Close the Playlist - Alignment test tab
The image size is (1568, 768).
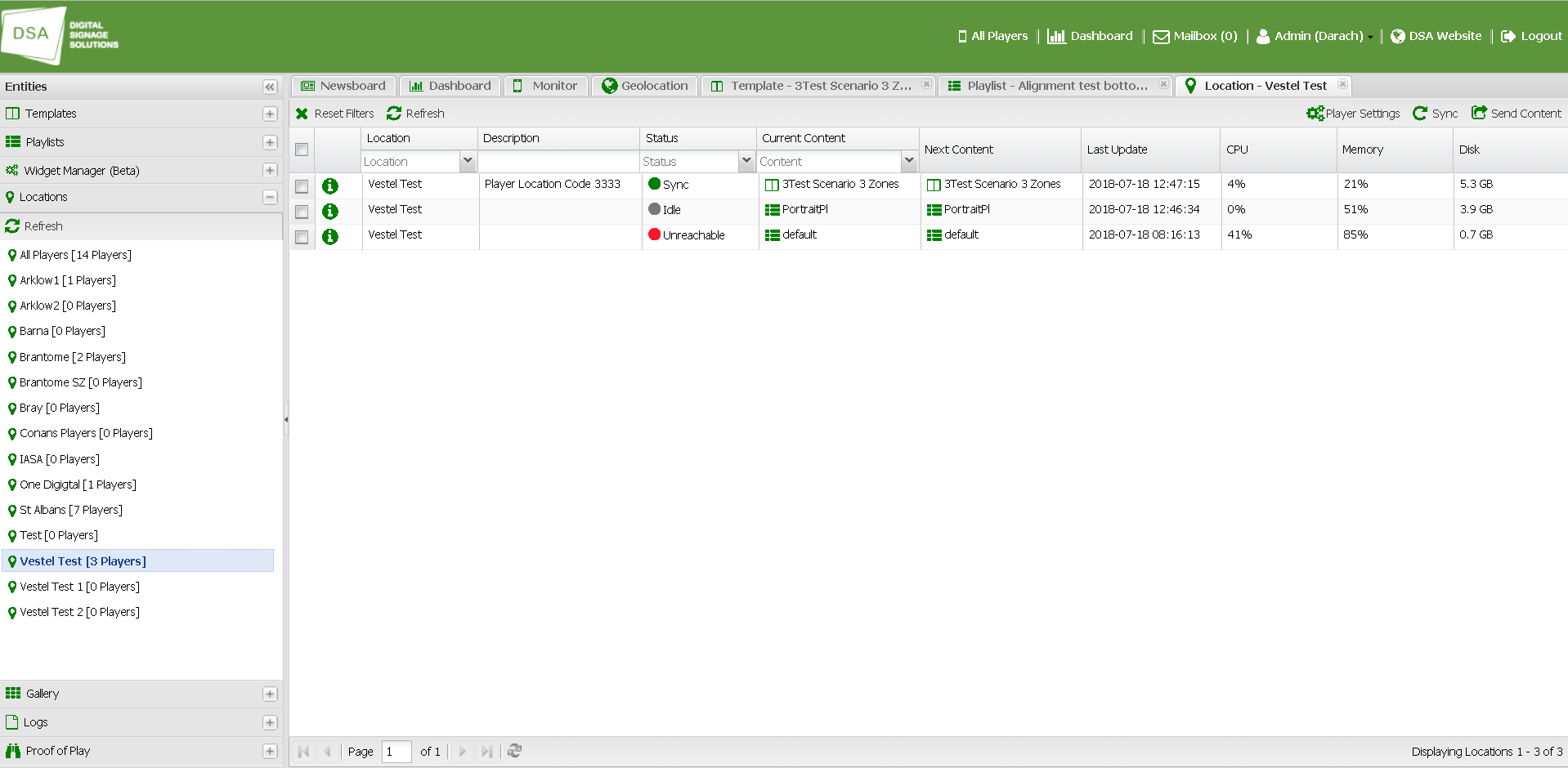click(x=1163, y=84)
